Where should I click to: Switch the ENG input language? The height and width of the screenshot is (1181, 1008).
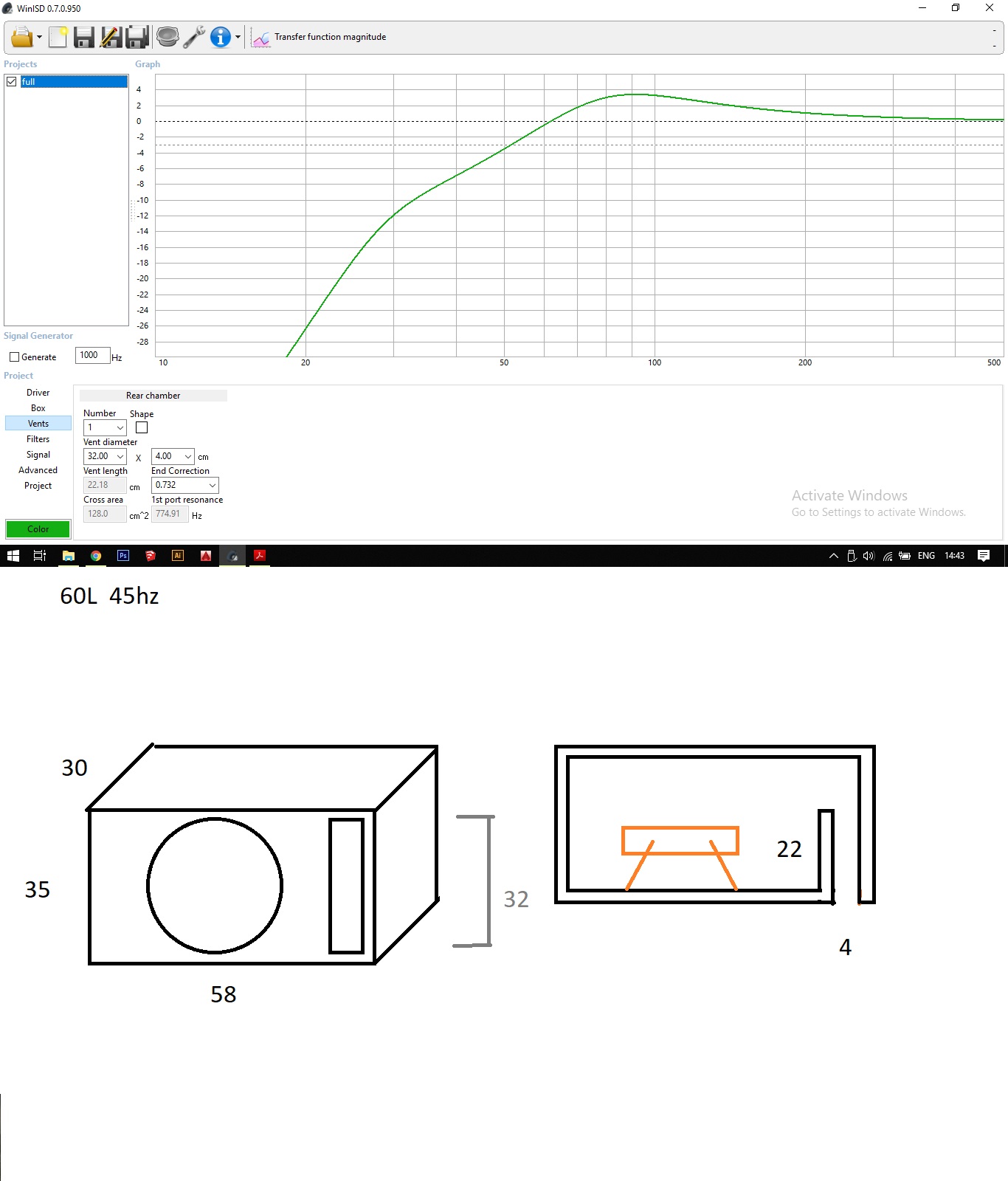coord(926,556)
